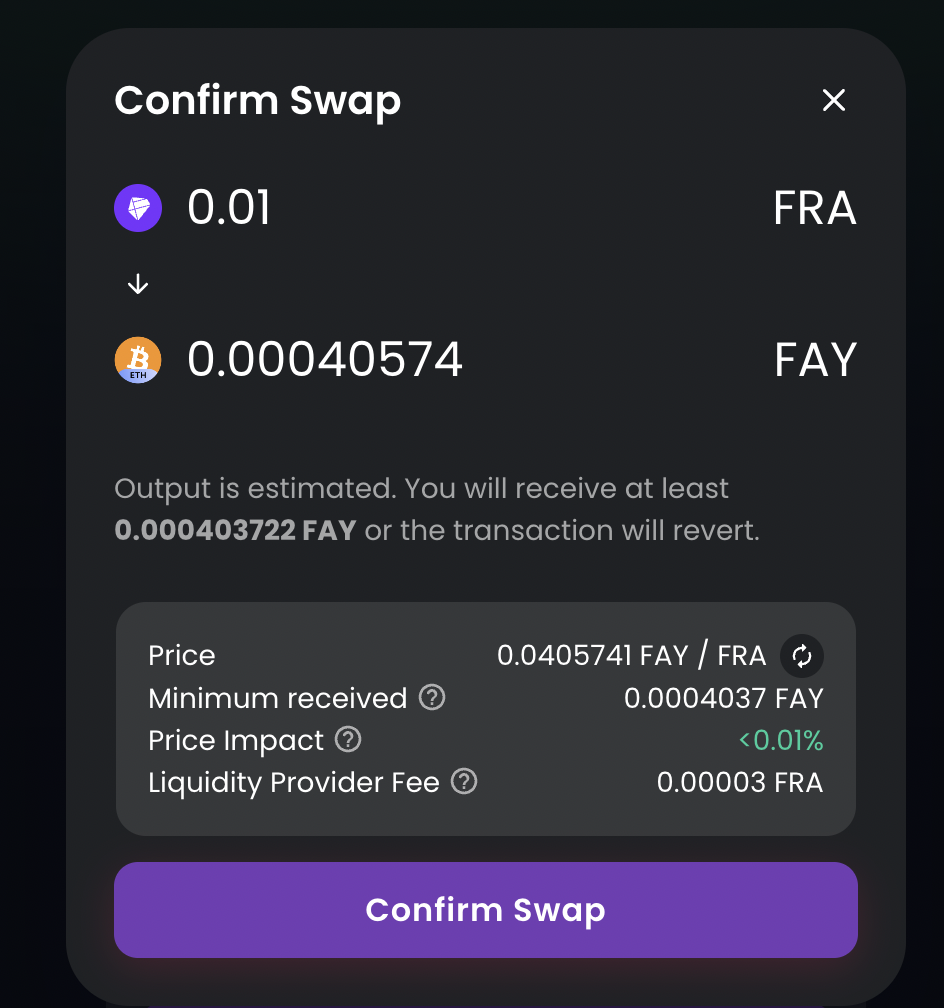
Task: Open the Minimum received help tooltip icon
Action: click(432, 697)
